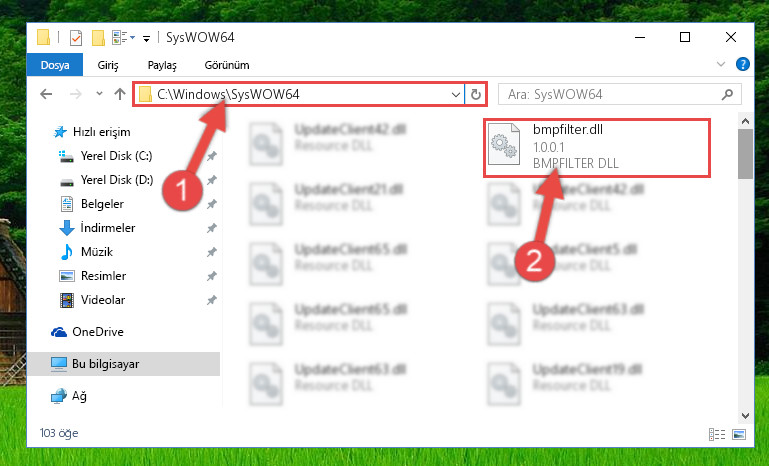This screenshot has height=466, width=769.
Task: Switch to details view in status bar
Action: click(x=717, y=434)
